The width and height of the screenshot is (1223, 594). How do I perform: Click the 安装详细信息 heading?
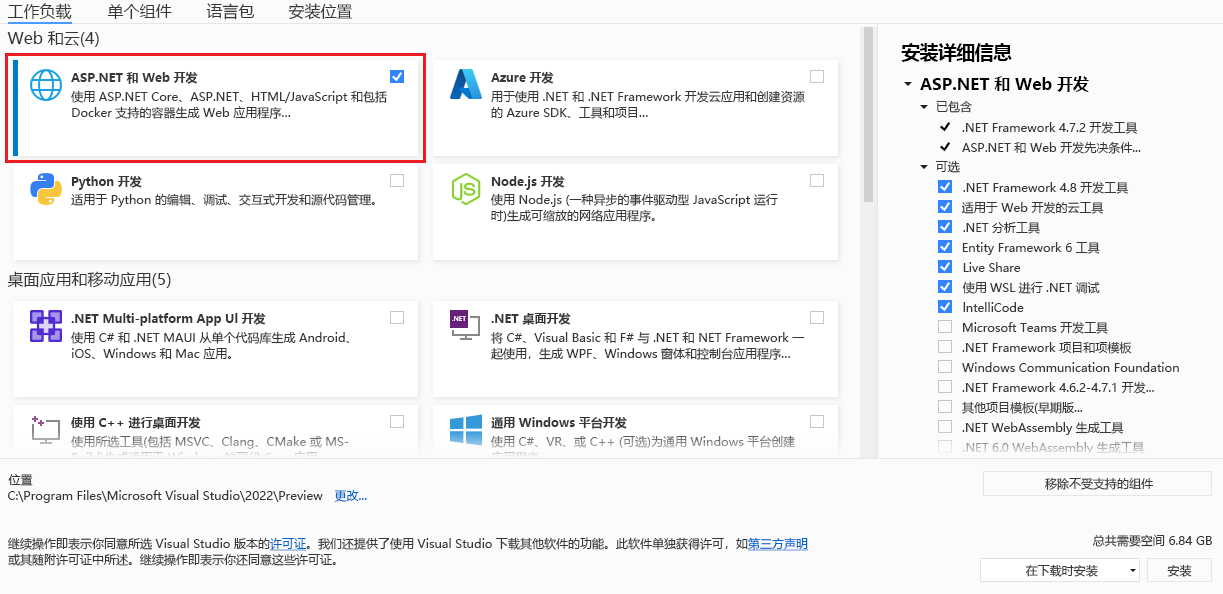[956, 53]
